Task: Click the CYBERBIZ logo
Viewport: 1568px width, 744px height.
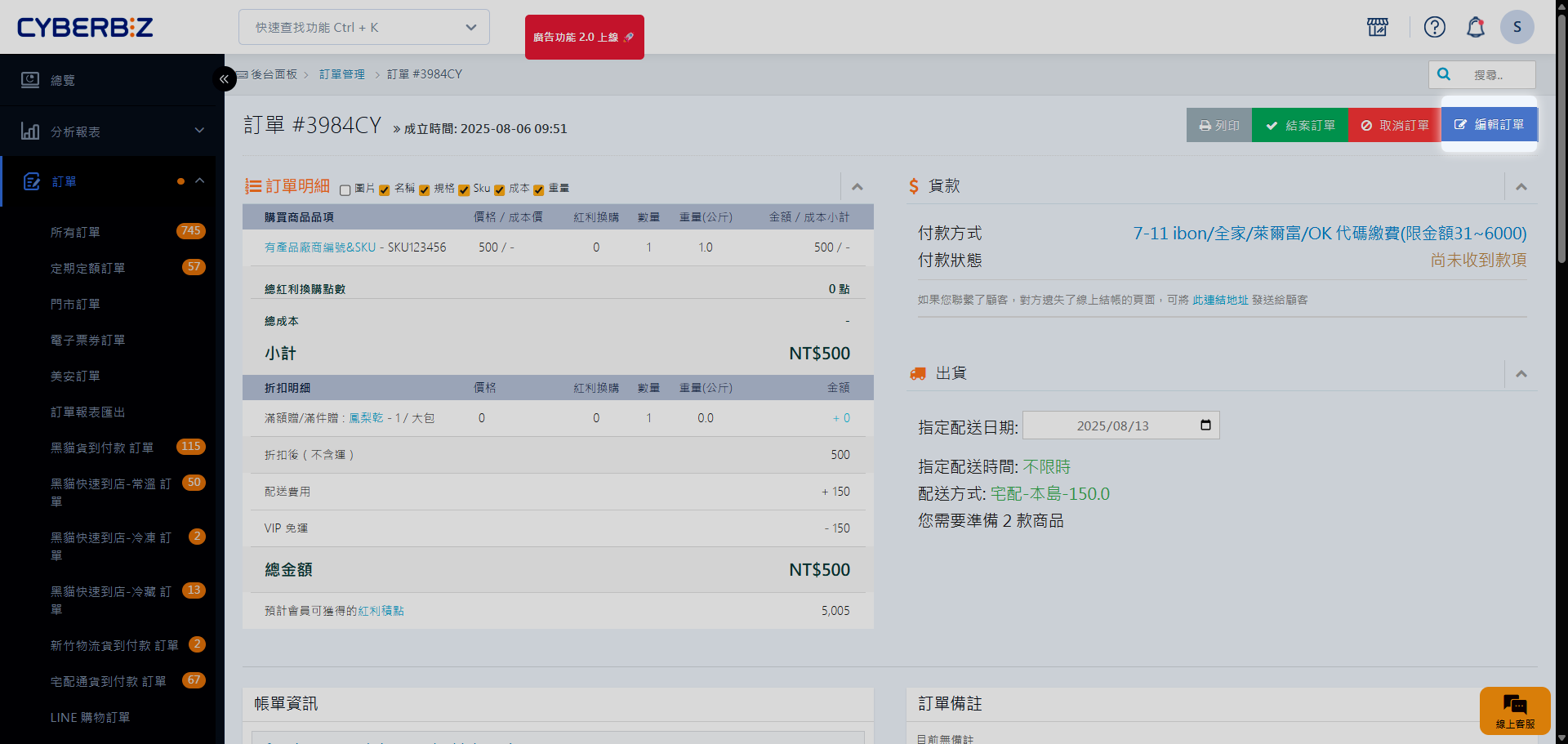Action: coord(85,27)
